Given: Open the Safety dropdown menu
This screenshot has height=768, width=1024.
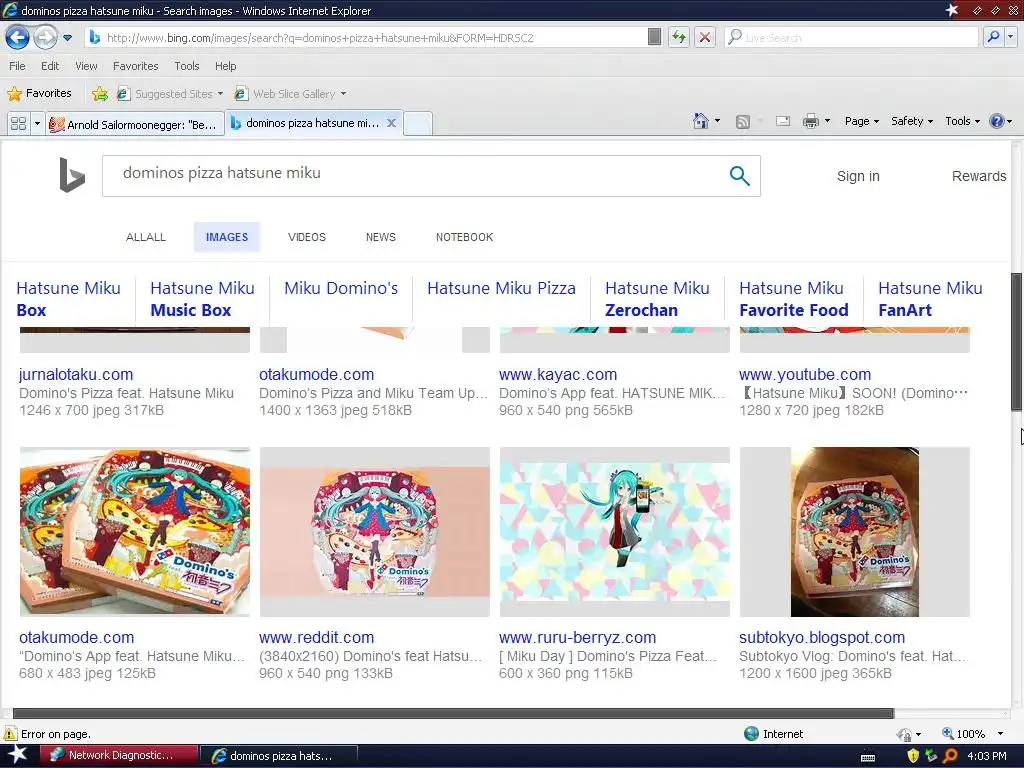Looking at the screenshot, I should click(912, 121).
